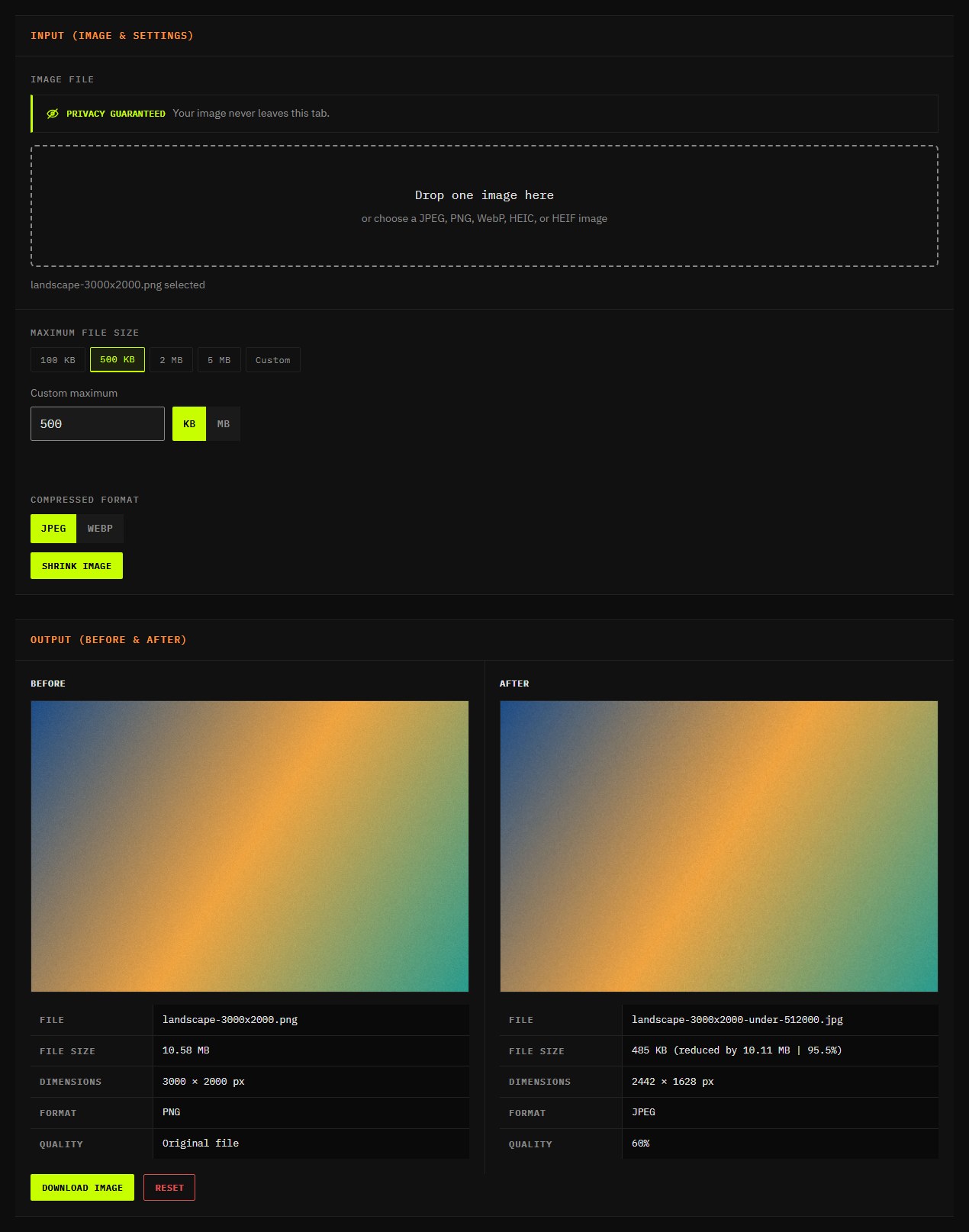Click the 'JPEG' format value in After table
969x1232 pixels.
643,1112
